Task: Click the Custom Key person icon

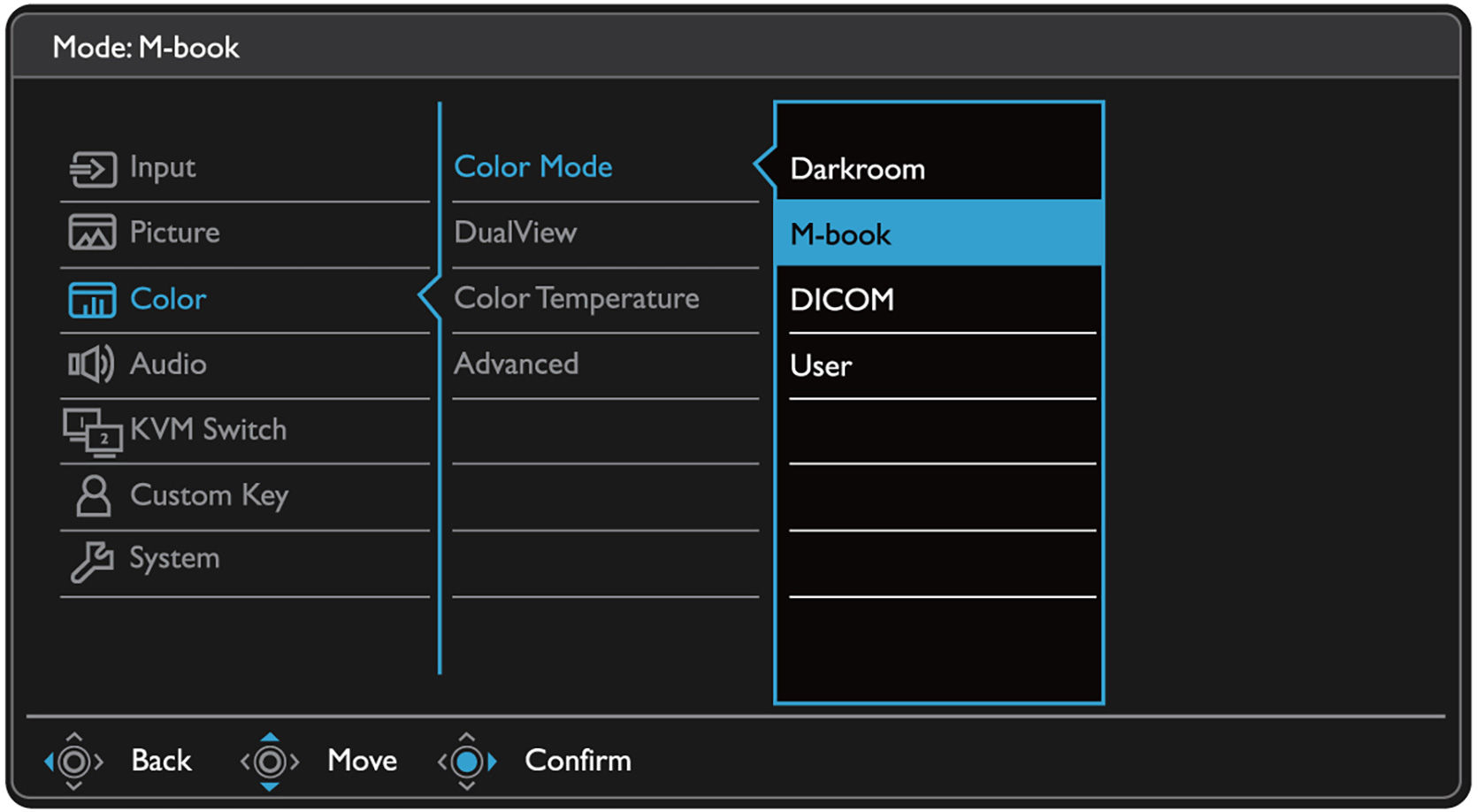Action: click(x=94, y=496)
